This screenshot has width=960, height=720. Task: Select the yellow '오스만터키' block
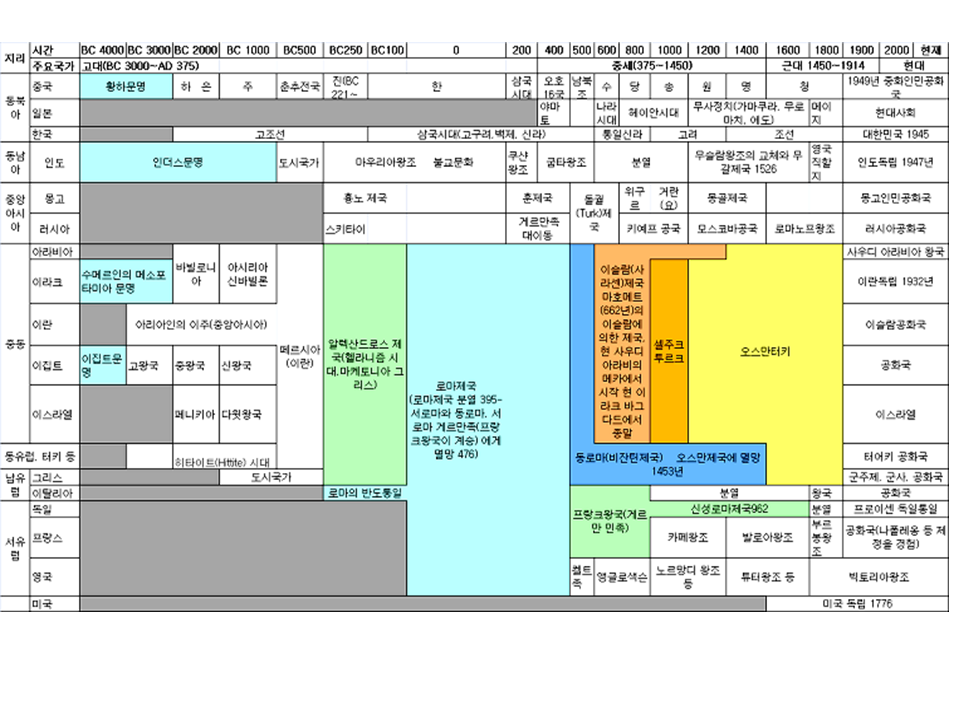point(765,351)
